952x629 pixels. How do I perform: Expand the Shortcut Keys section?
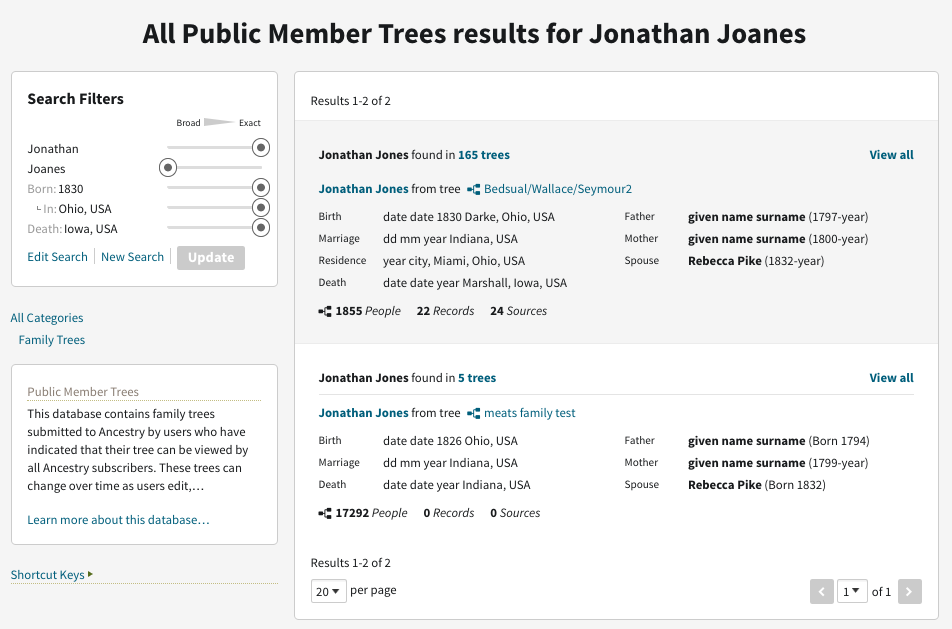click(x=47, y=575)
